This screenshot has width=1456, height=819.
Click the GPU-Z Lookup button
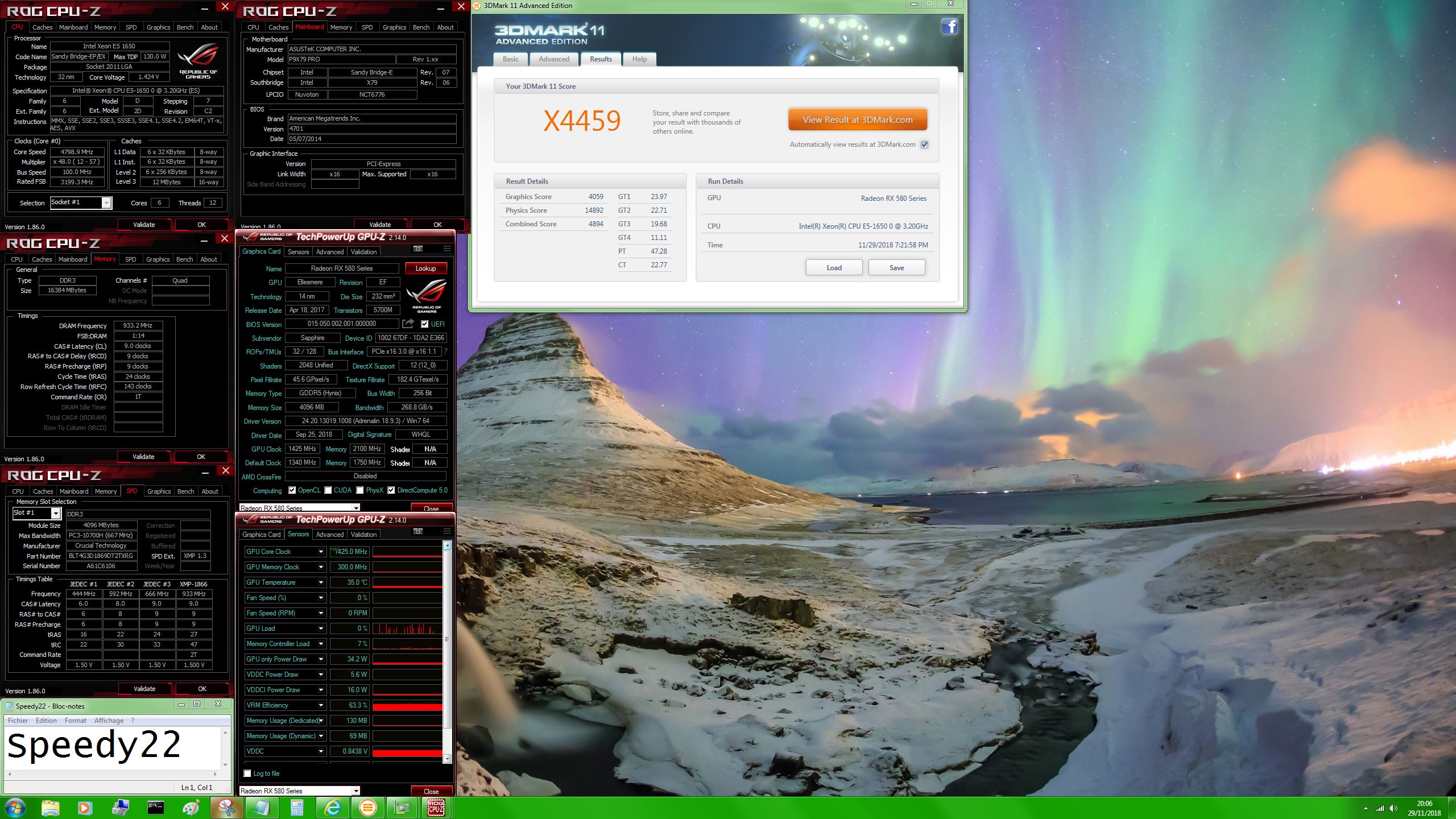[x=425, y=268]
